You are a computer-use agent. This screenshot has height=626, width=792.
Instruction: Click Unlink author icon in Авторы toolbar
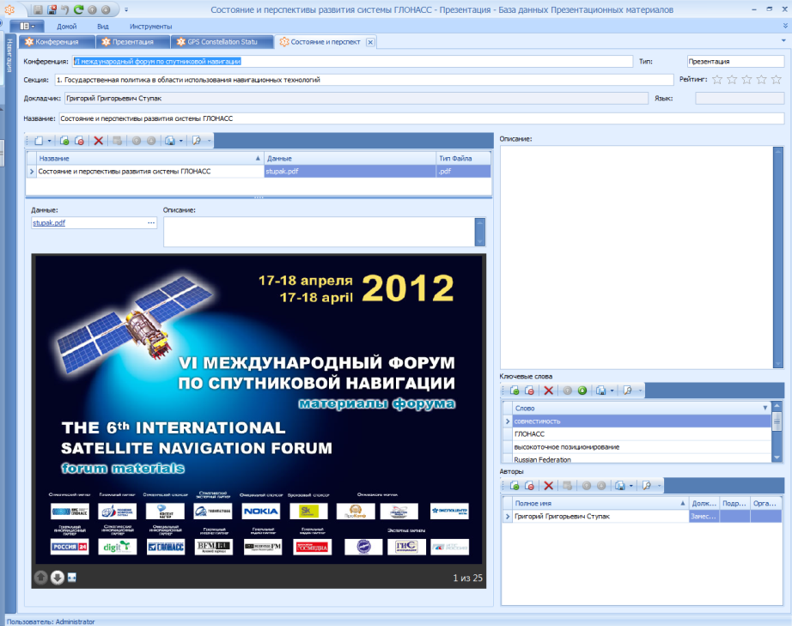pyautogui.click(x=529, y=486)
